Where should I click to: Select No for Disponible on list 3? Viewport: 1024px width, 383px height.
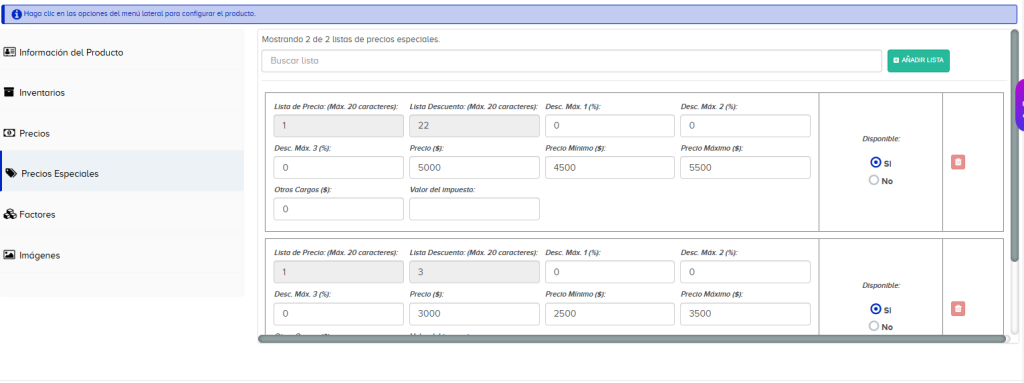874,326
